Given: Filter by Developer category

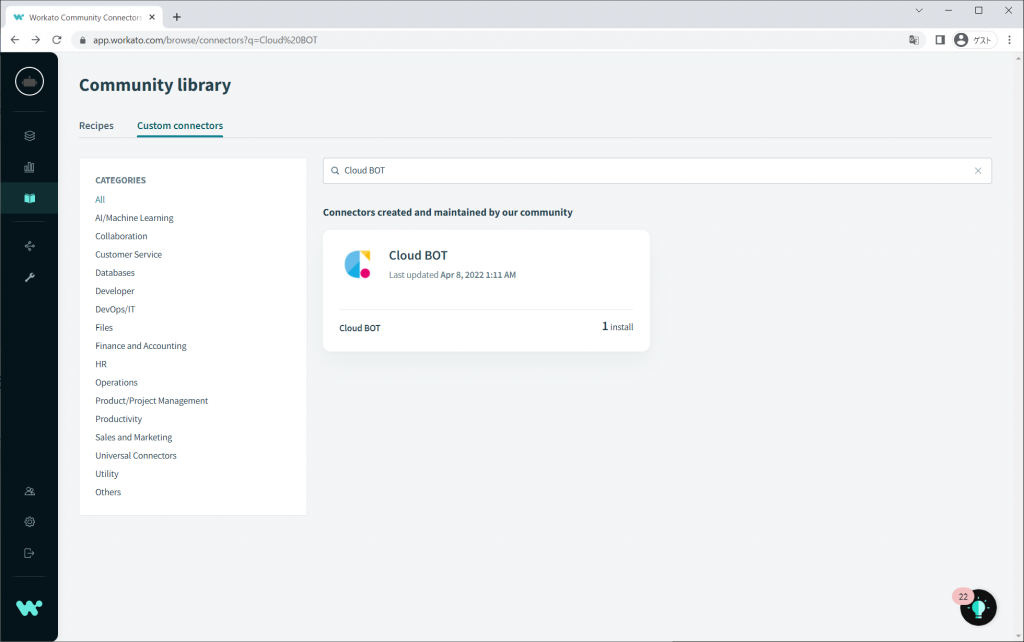Looking at the screenshot, I should tap(115, 291).
